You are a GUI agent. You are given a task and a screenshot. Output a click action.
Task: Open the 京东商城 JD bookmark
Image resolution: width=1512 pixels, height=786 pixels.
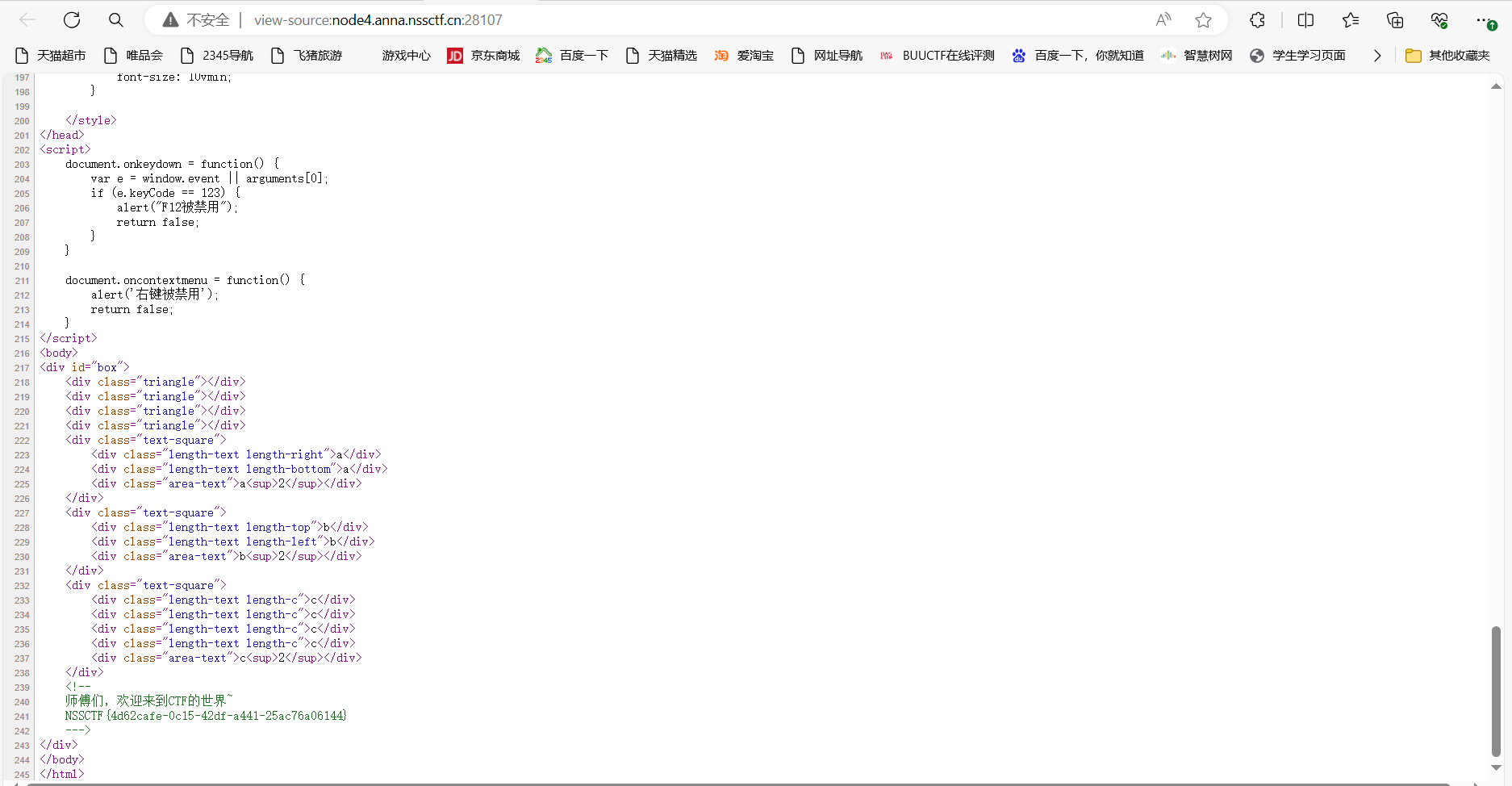(x=484, y=55)
